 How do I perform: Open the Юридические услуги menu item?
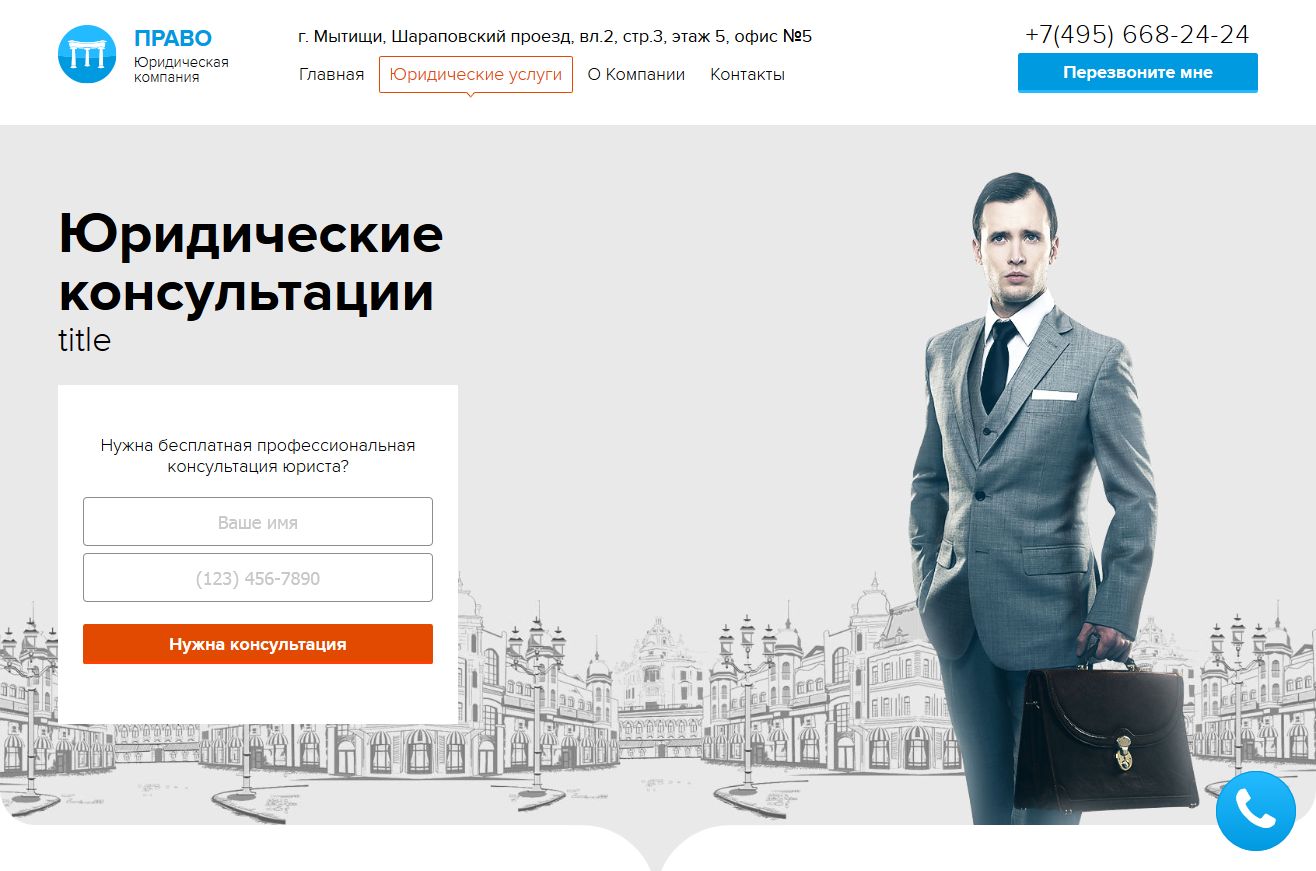[476, 74]
